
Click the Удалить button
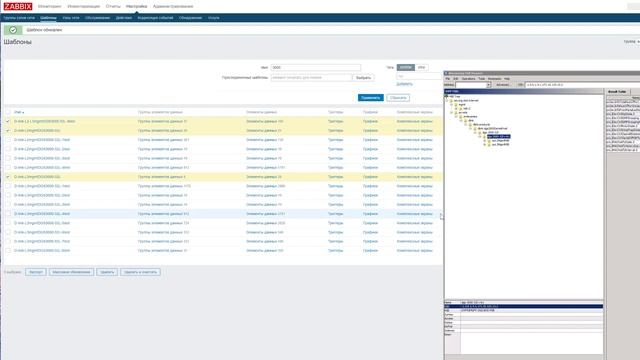click(x=107, y=272)
